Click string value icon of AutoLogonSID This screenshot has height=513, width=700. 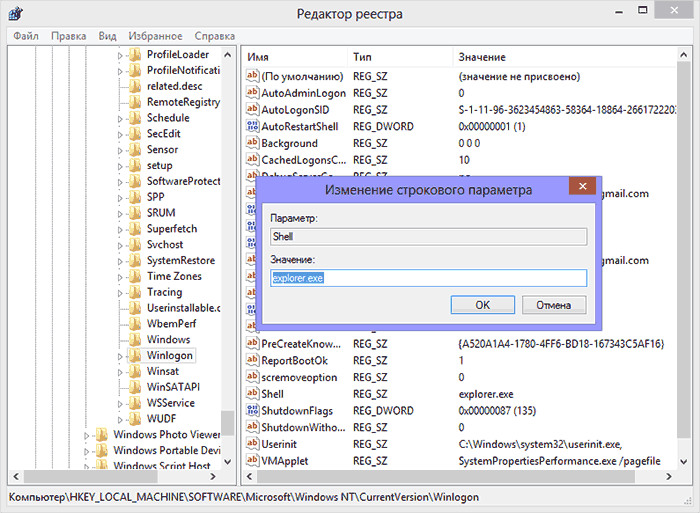(x=252, y=109)
